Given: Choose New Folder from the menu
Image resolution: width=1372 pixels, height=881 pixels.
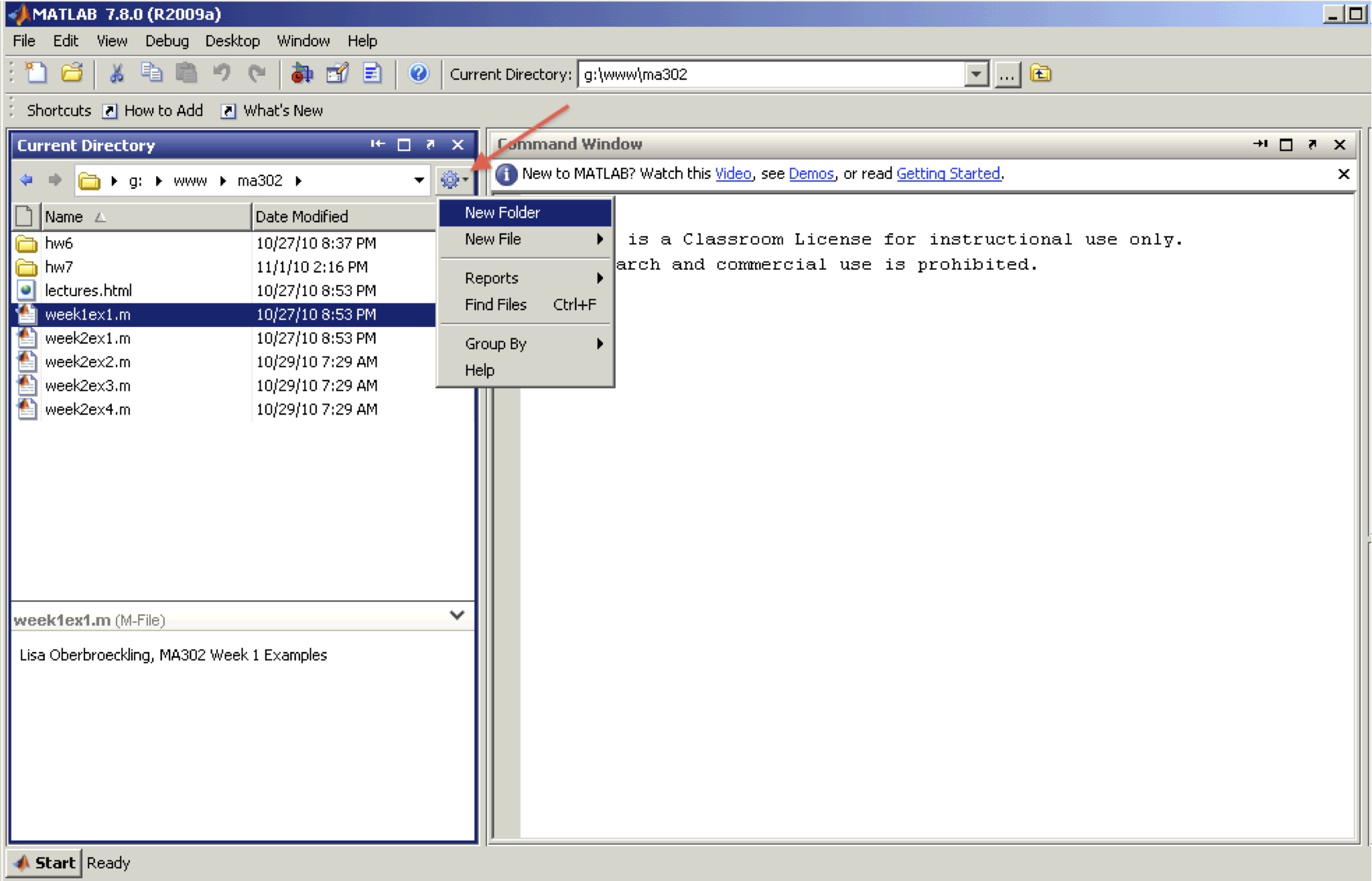Looking at the screenshot, I should point(525,213).
